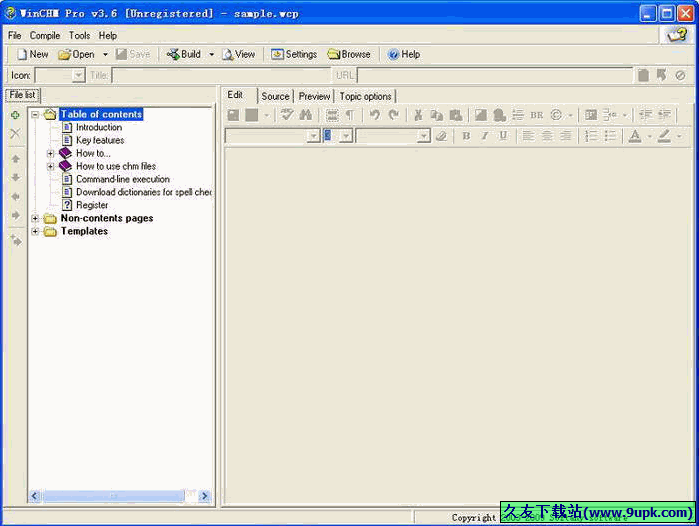Click the insert image icon
This screenshot has width=699, height=526.
[x=481, y=115]
